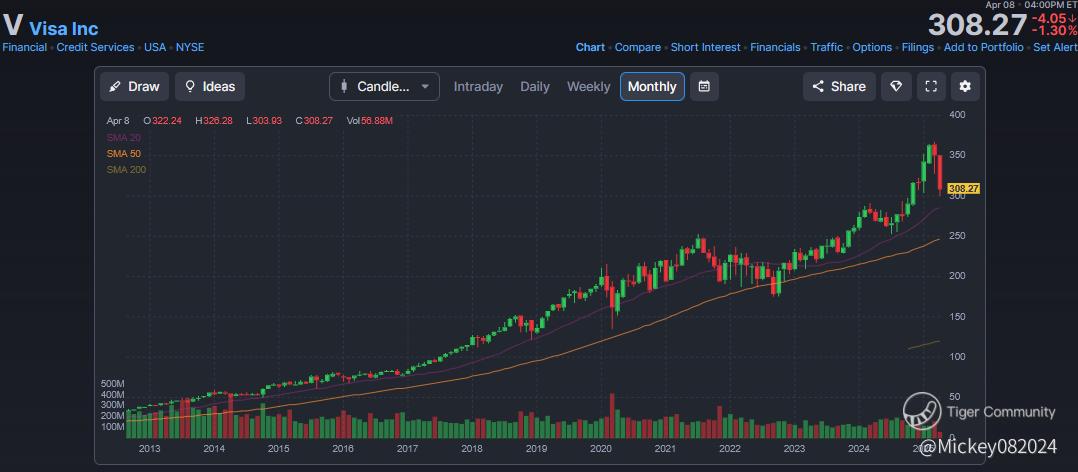The height and width of the screenshot is (472, 1078).
Task: Click the Add to Portfolio link
Action: pos(983,47)
